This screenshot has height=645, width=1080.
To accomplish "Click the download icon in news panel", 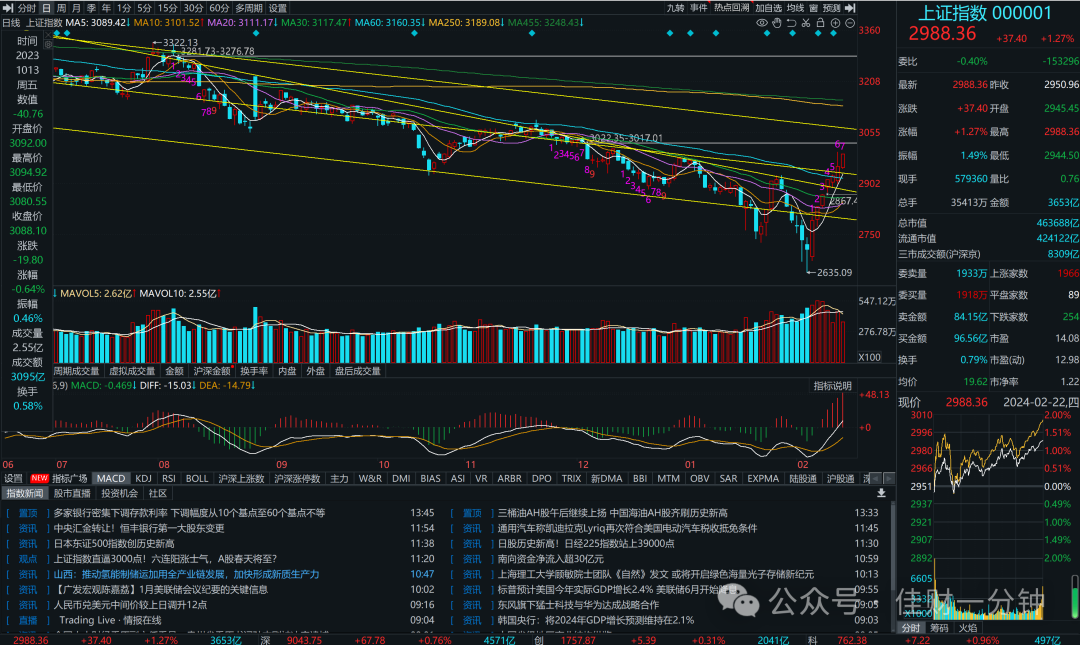I will [x=881, y=493].
